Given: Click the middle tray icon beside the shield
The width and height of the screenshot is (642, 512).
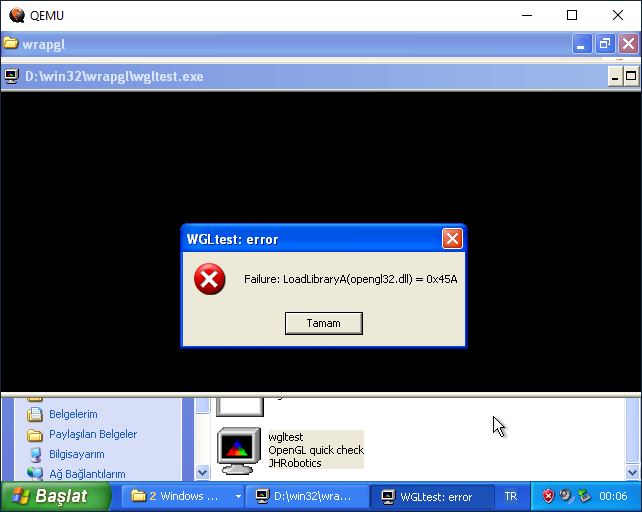Looking at the screenshot, I should click(566, 496).
